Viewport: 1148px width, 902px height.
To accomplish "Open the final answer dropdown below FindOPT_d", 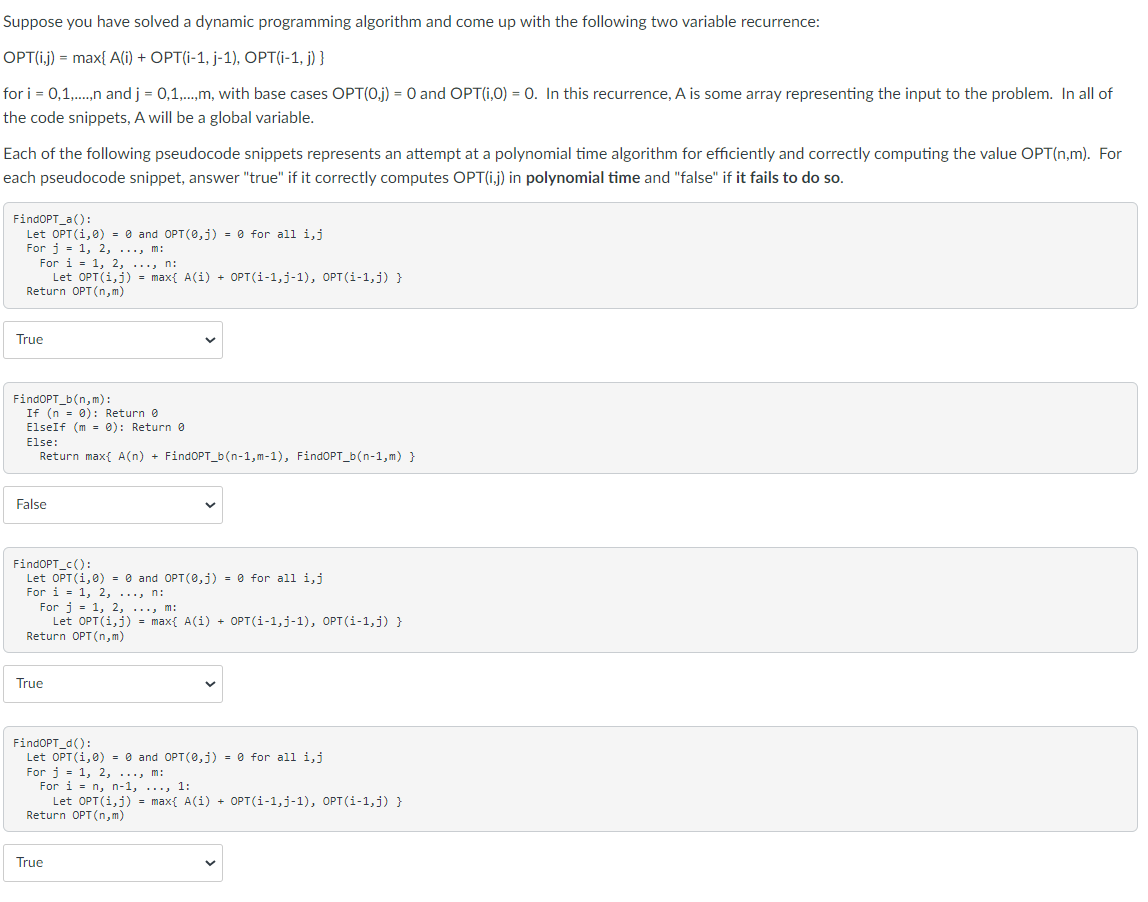I will pyautogui.click(x=113, y=862).
